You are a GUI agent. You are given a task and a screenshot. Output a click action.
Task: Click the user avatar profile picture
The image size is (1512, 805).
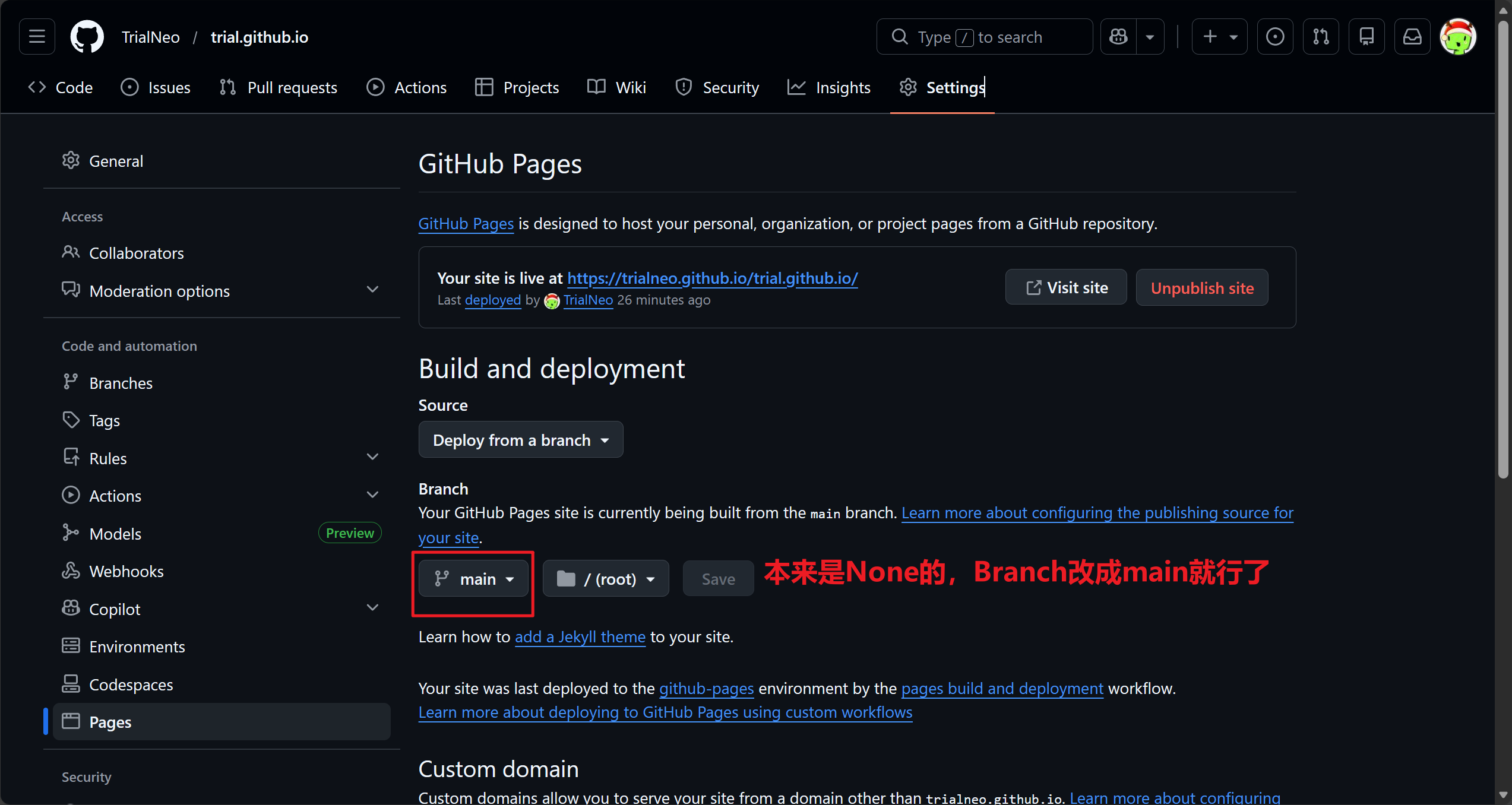pos(1458,37)
